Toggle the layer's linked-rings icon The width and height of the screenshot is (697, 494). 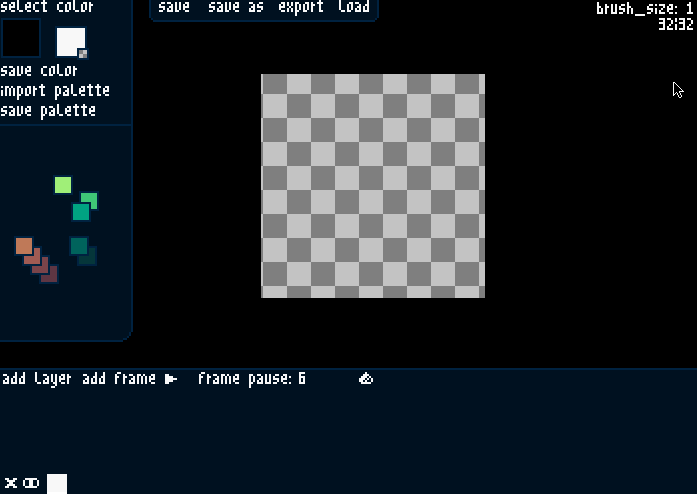click(x=31, y=482)
